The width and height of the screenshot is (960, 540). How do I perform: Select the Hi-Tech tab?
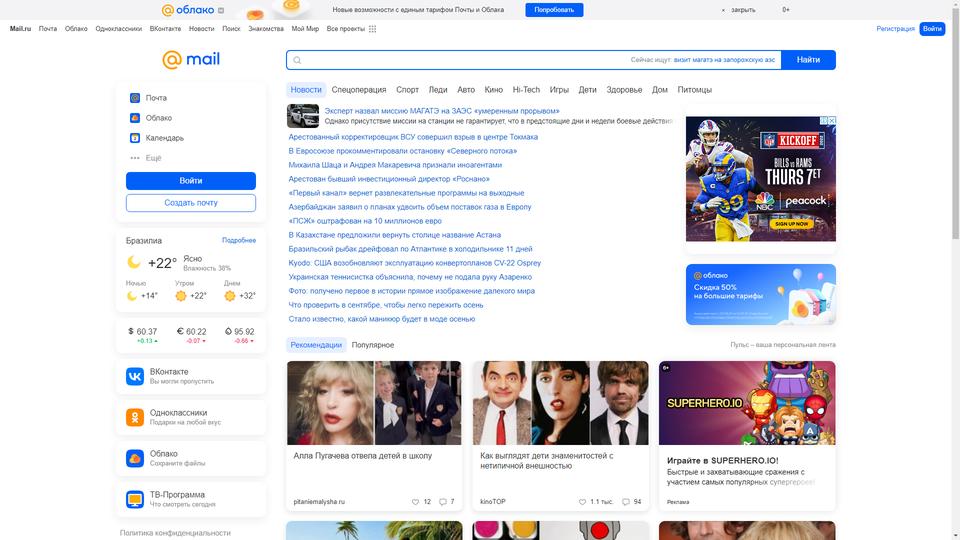[526, 90]
